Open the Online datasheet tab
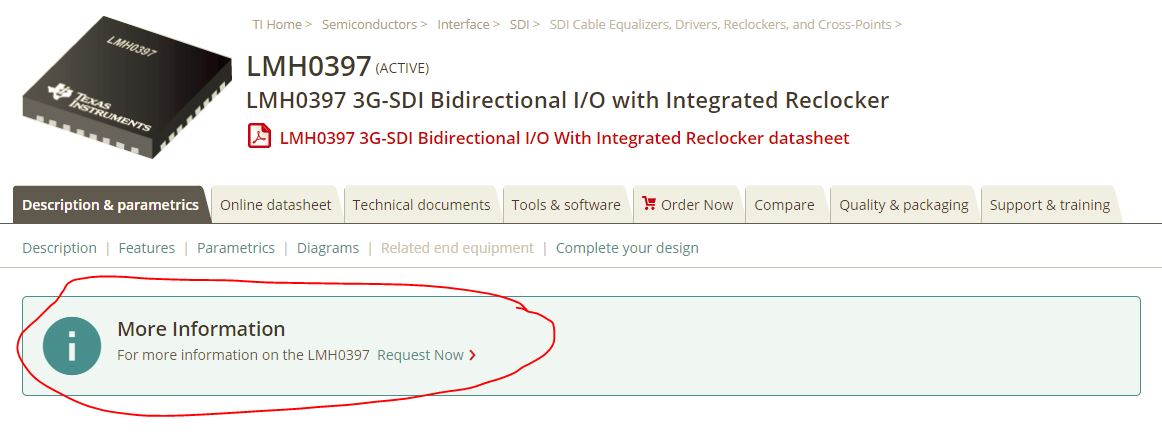Image resolution: width=1162 pixels, height=432 pixels. 275,205
